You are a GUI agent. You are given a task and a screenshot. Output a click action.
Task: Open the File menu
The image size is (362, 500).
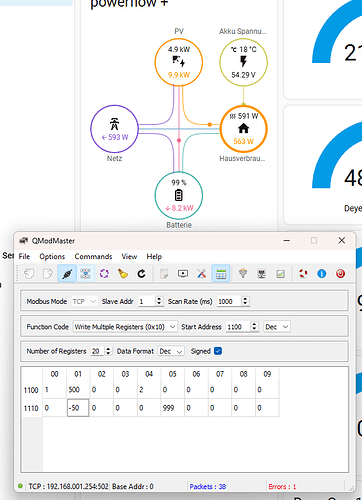click(24, 256)
